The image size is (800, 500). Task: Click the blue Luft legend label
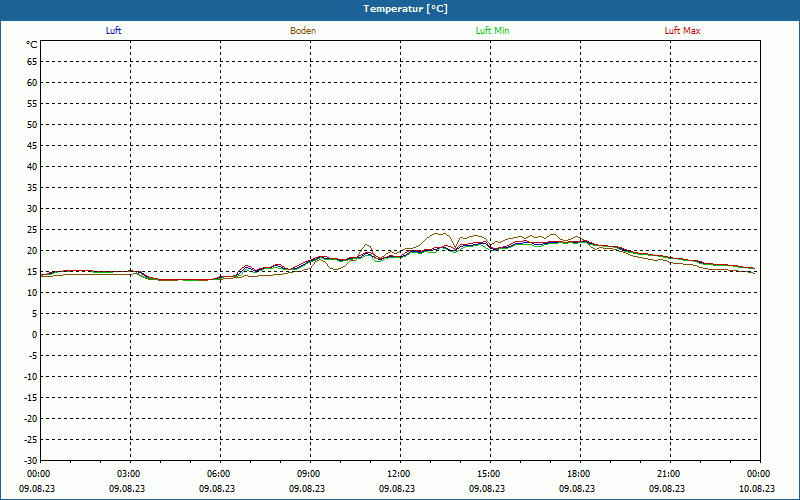(113, 31)
